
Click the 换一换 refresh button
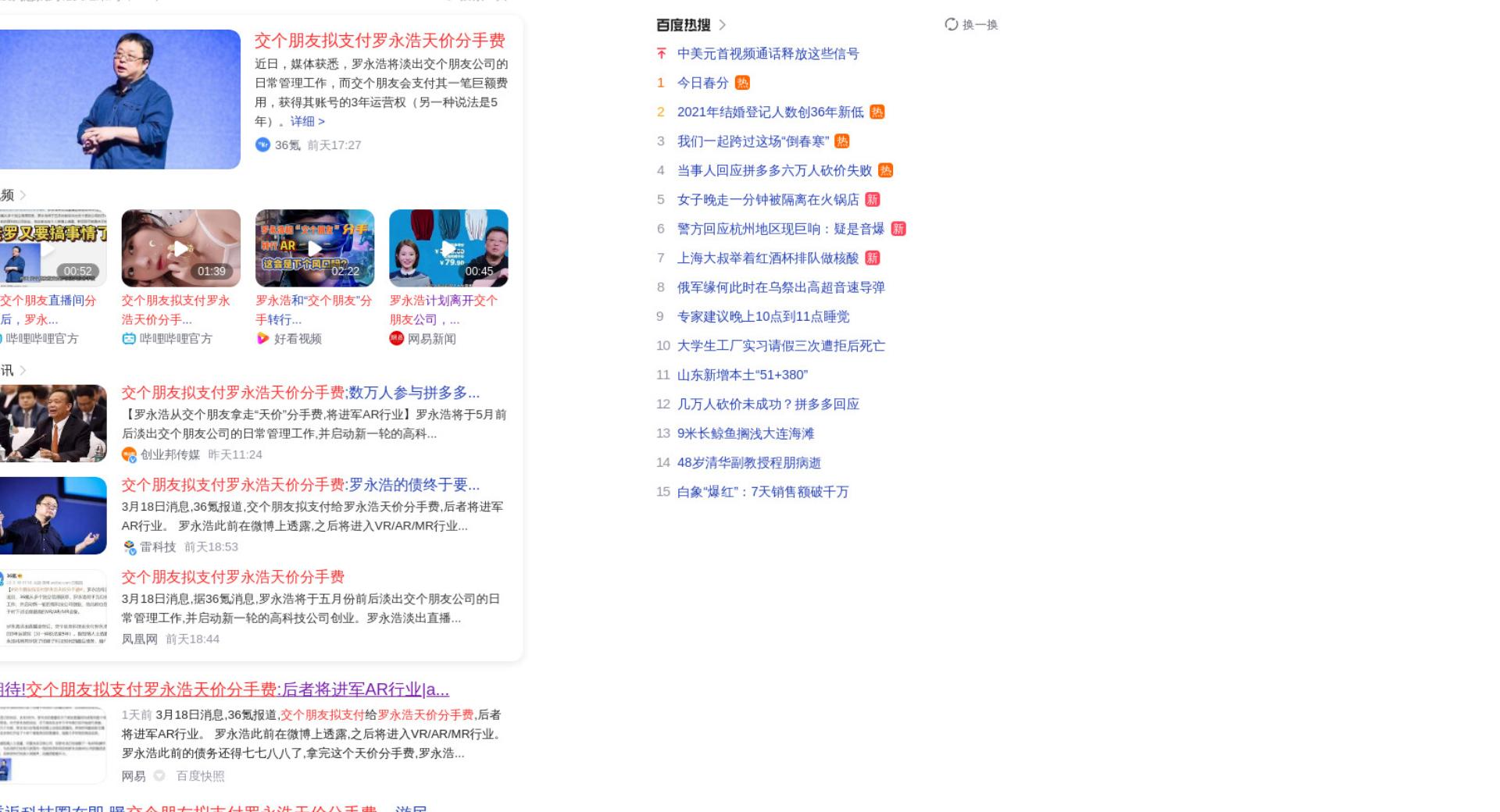click(971, 24)
